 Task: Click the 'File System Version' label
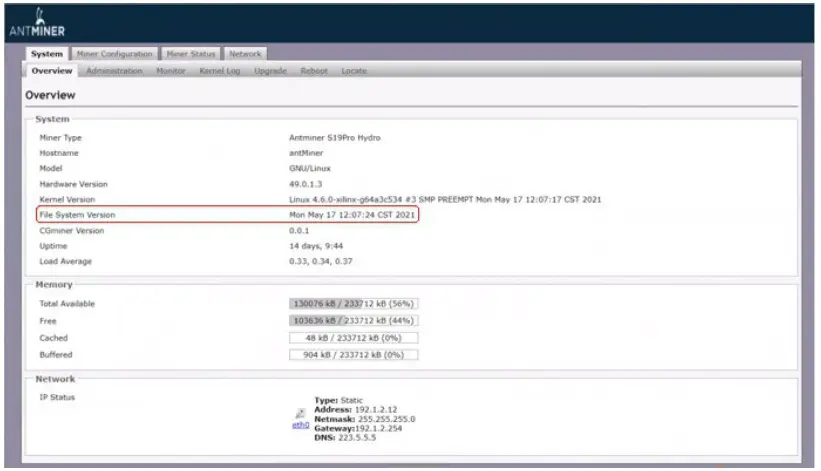pyautogui.click(x=77, y=215)
